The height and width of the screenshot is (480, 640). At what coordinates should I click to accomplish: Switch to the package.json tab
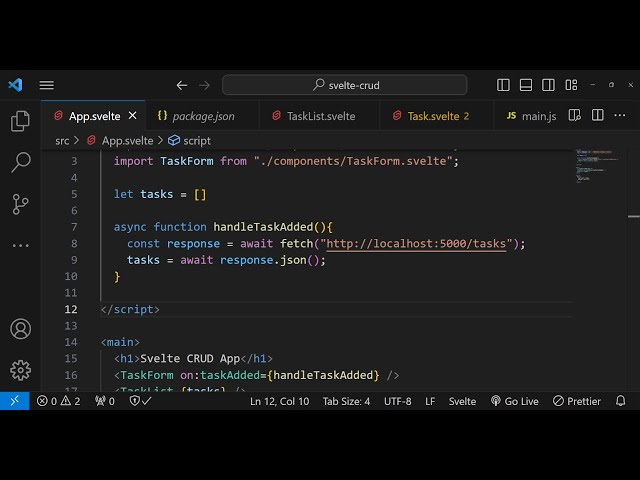[203, 116]
